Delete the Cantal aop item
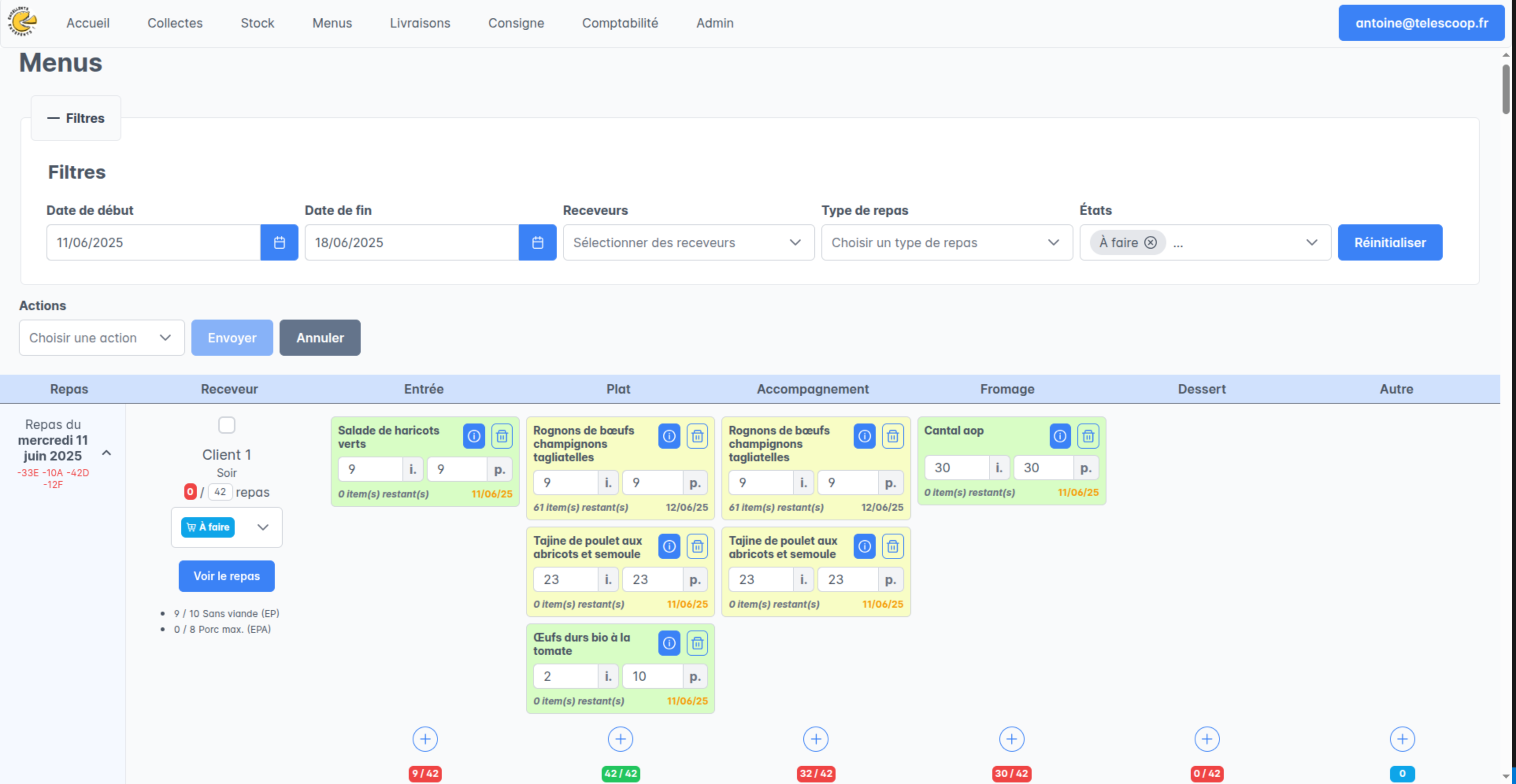Image resolution: width=1516 pixels, height=784 pixels. coord(1088,436)
